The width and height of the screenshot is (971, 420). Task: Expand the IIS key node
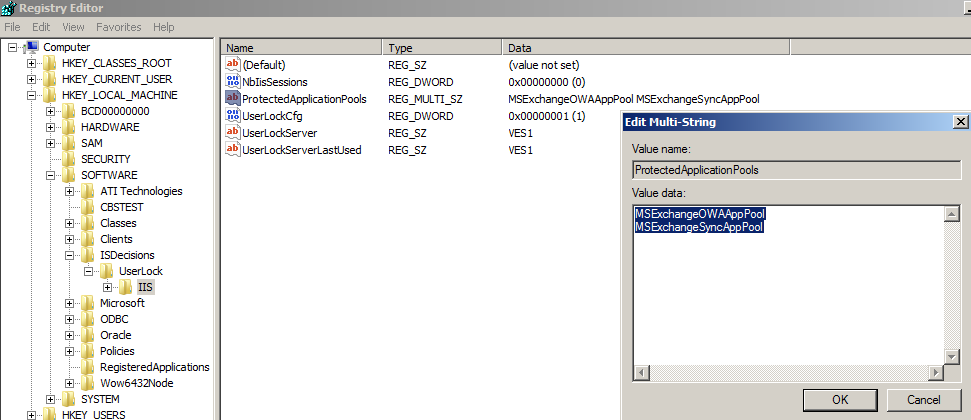tap(108, 287)
